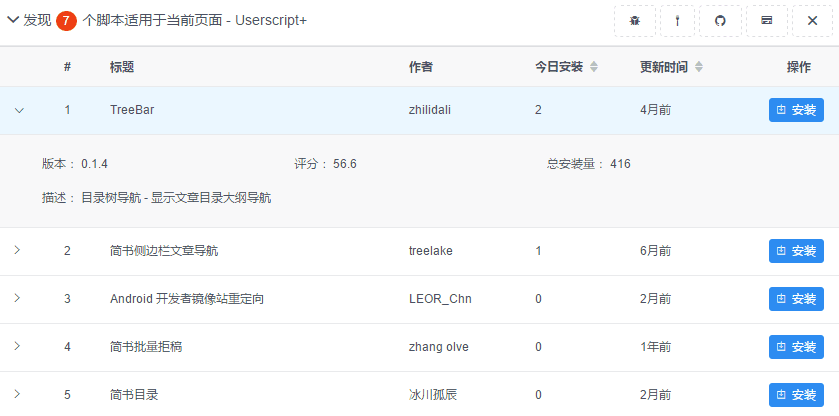839x416 pixels.
Task: Click the fork icon button in header
Action: click(677, 20)
